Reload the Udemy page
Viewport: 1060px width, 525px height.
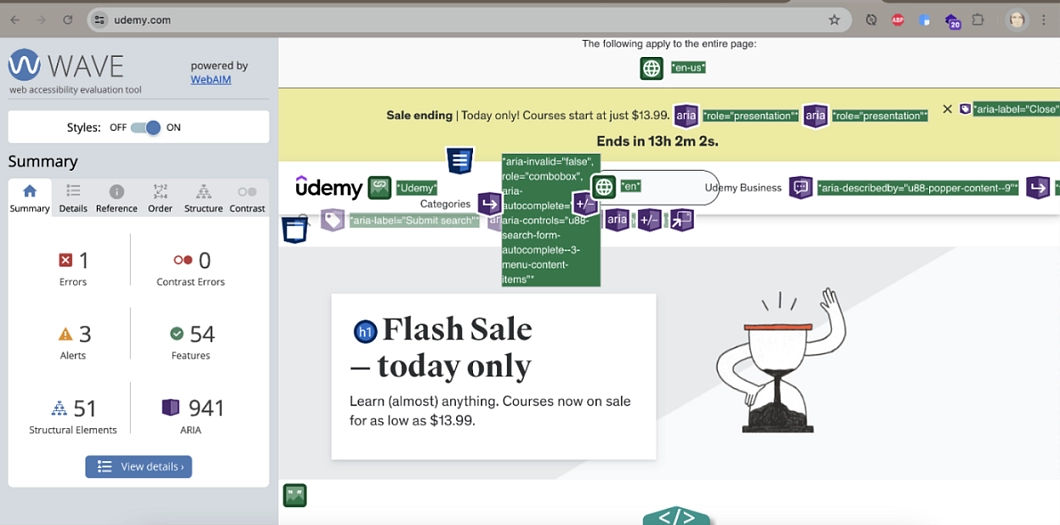pos(68,20)
